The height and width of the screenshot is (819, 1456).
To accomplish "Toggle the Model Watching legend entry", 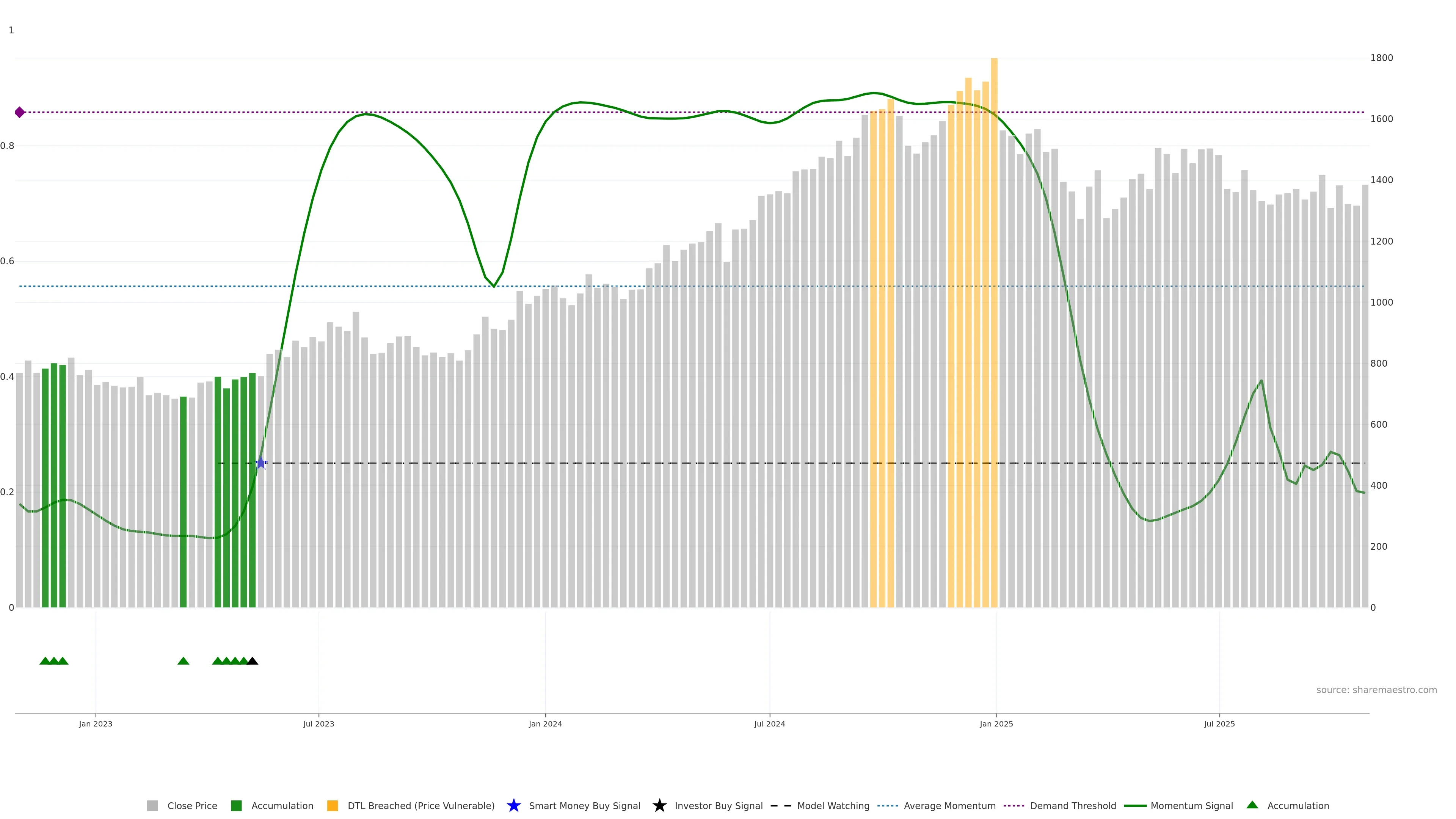I will tap(833, 805).
